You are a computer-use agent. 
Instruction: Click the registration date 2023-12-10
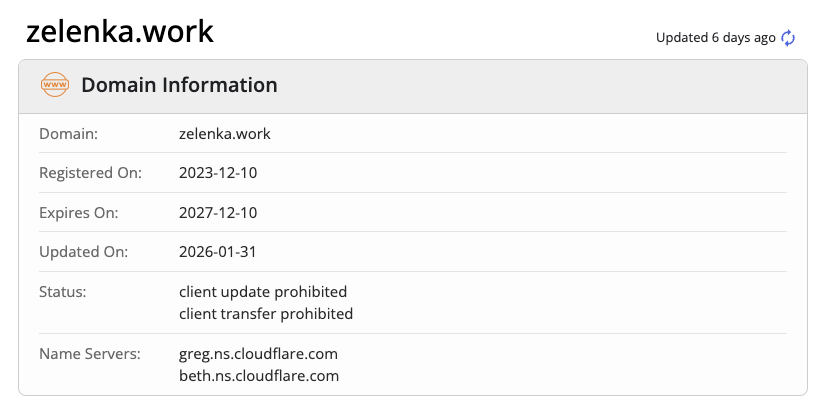(218, 173)
